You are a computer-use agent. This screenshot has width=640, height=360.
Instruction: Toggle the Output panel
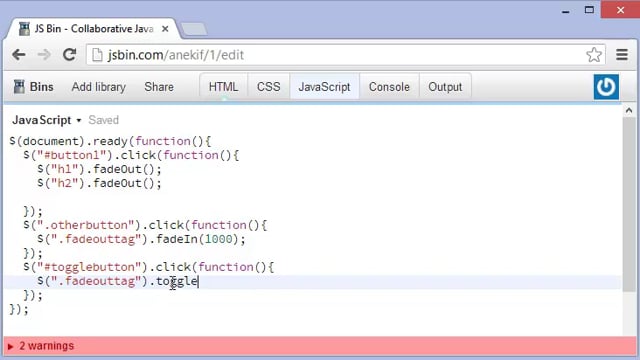(445, 87)
